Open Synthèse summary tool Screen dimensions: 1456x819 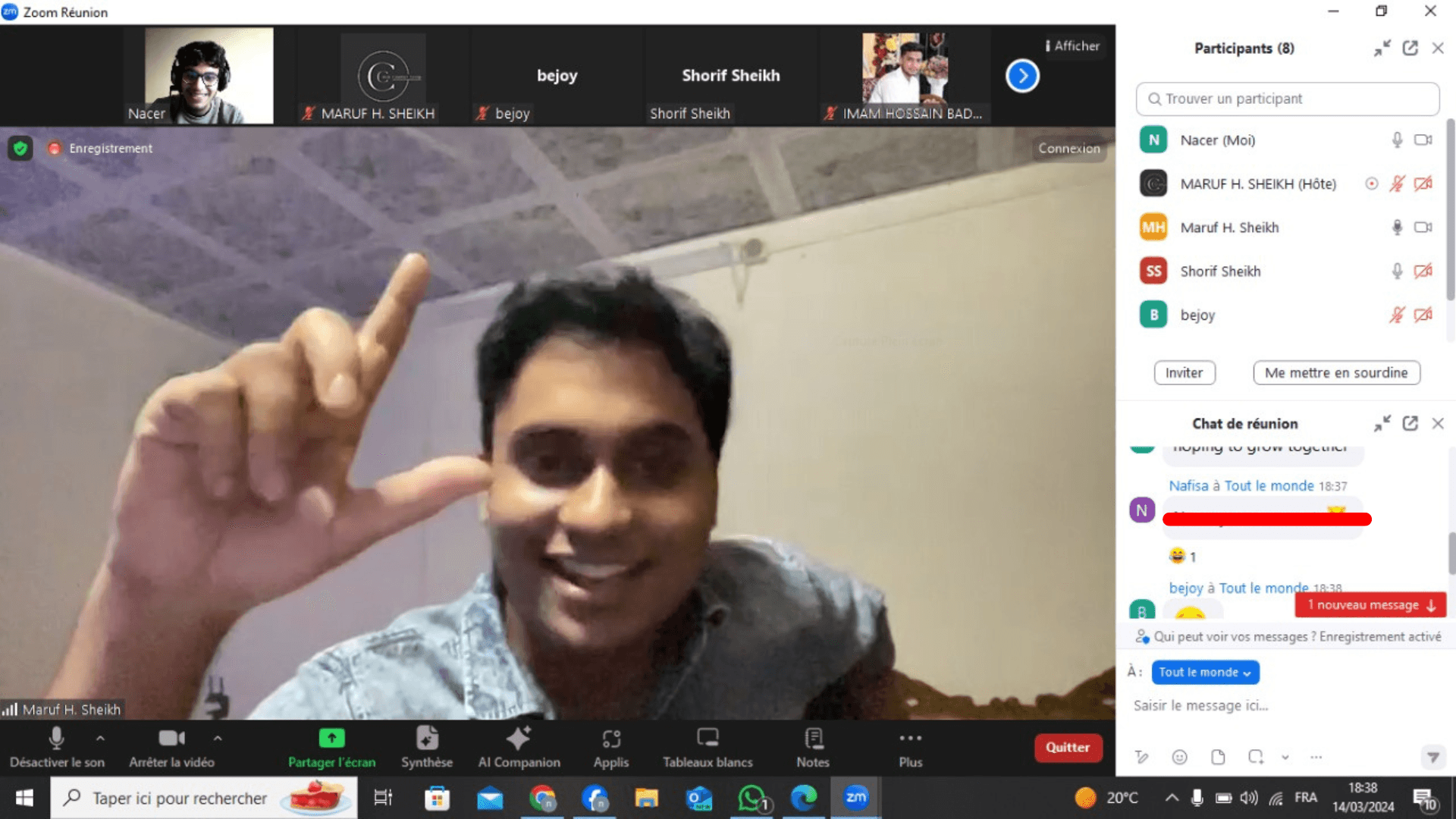(x=427, y=747)
